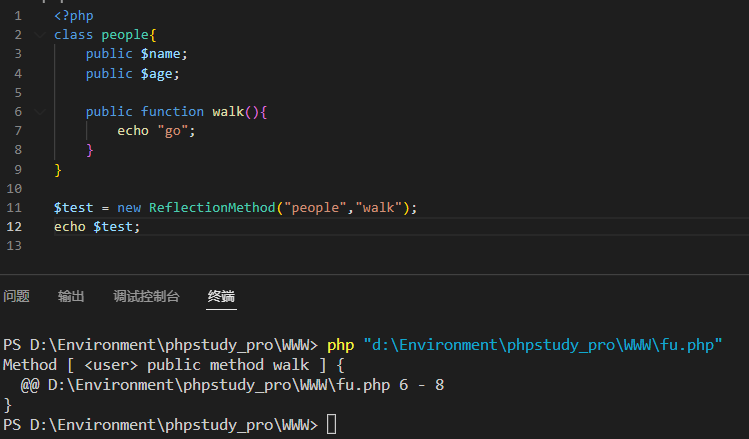Click the terminal cursor at last prompt

point(332,425)
